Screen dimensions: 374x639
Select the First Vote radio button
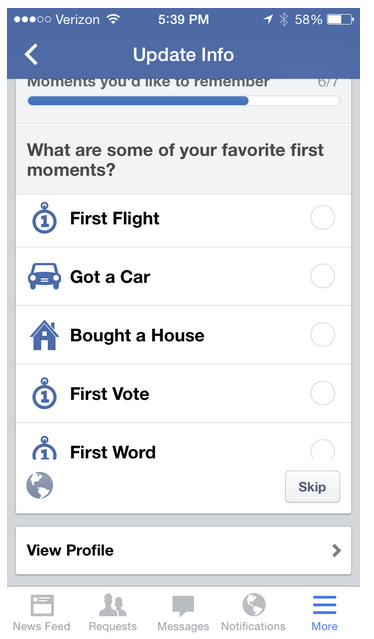(323, 393)
